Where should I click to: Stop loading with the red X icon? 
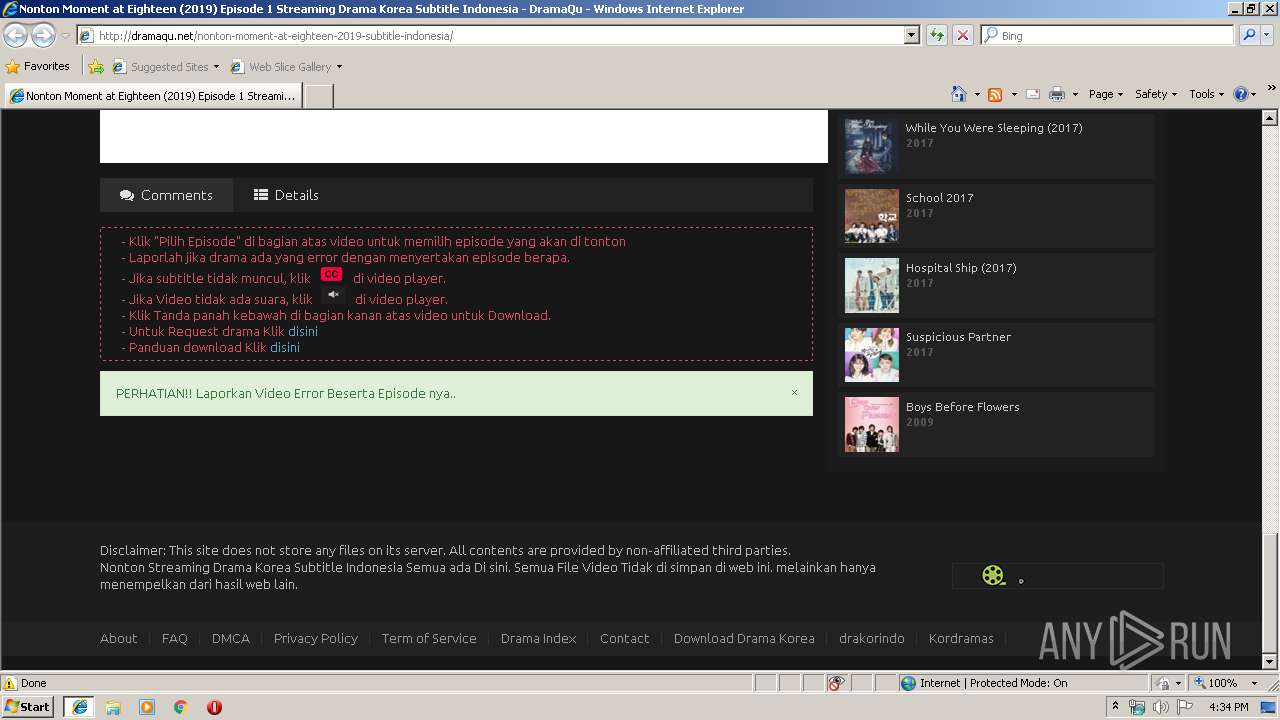tap(962, 35)
